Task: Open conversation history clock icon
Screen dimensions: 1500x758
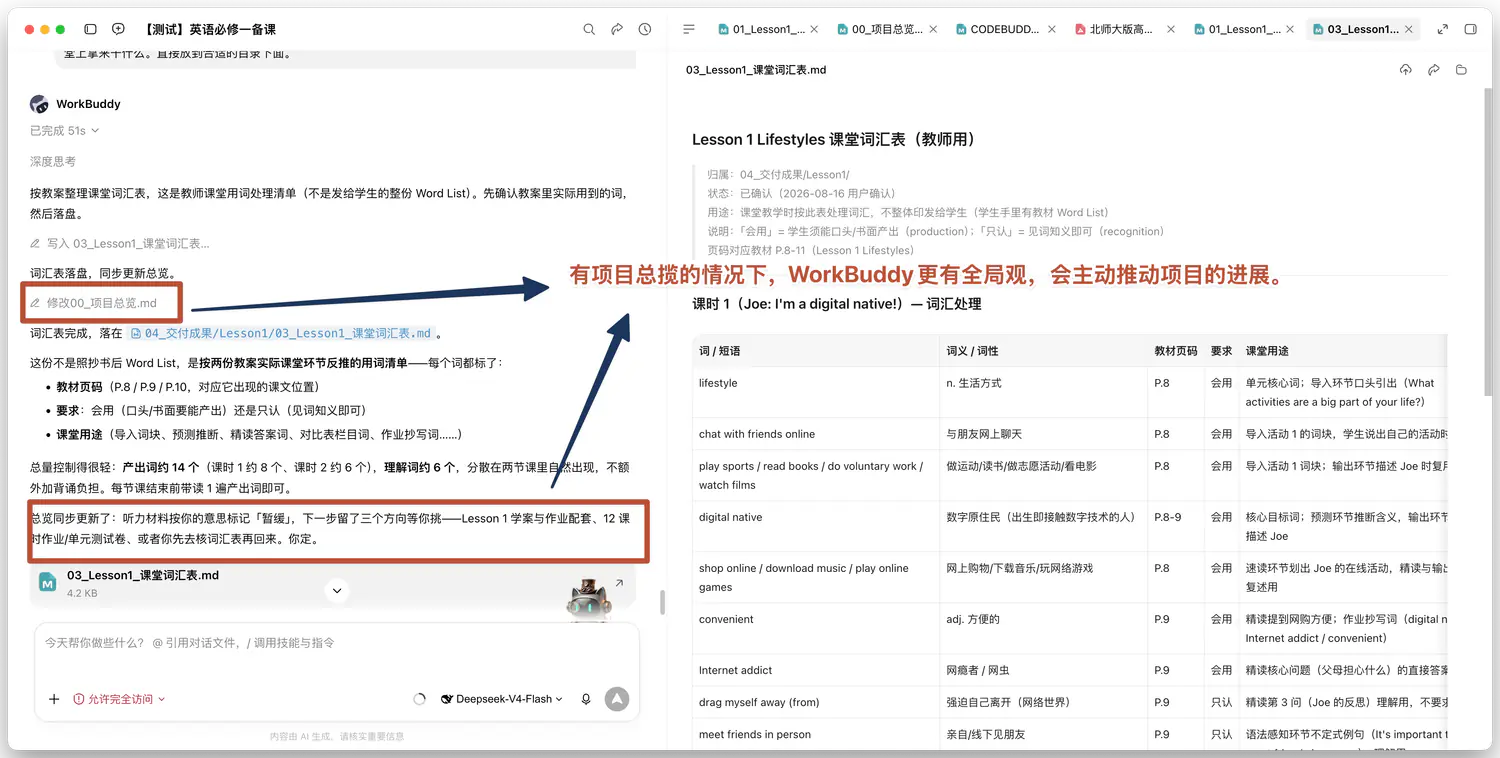Action: pyautogui.click(x=645, y=29)
